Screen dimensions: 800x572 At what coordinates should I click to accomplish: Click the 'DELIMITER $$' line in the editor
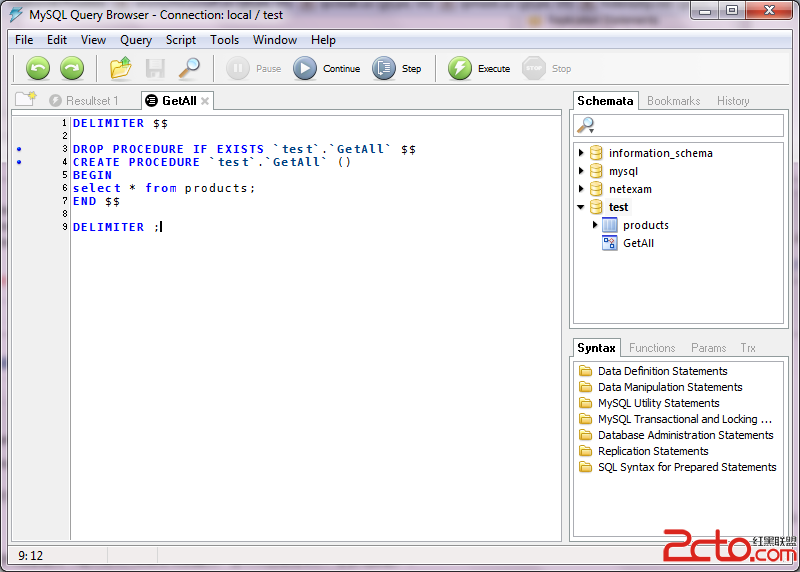click(x=120, y=123)
